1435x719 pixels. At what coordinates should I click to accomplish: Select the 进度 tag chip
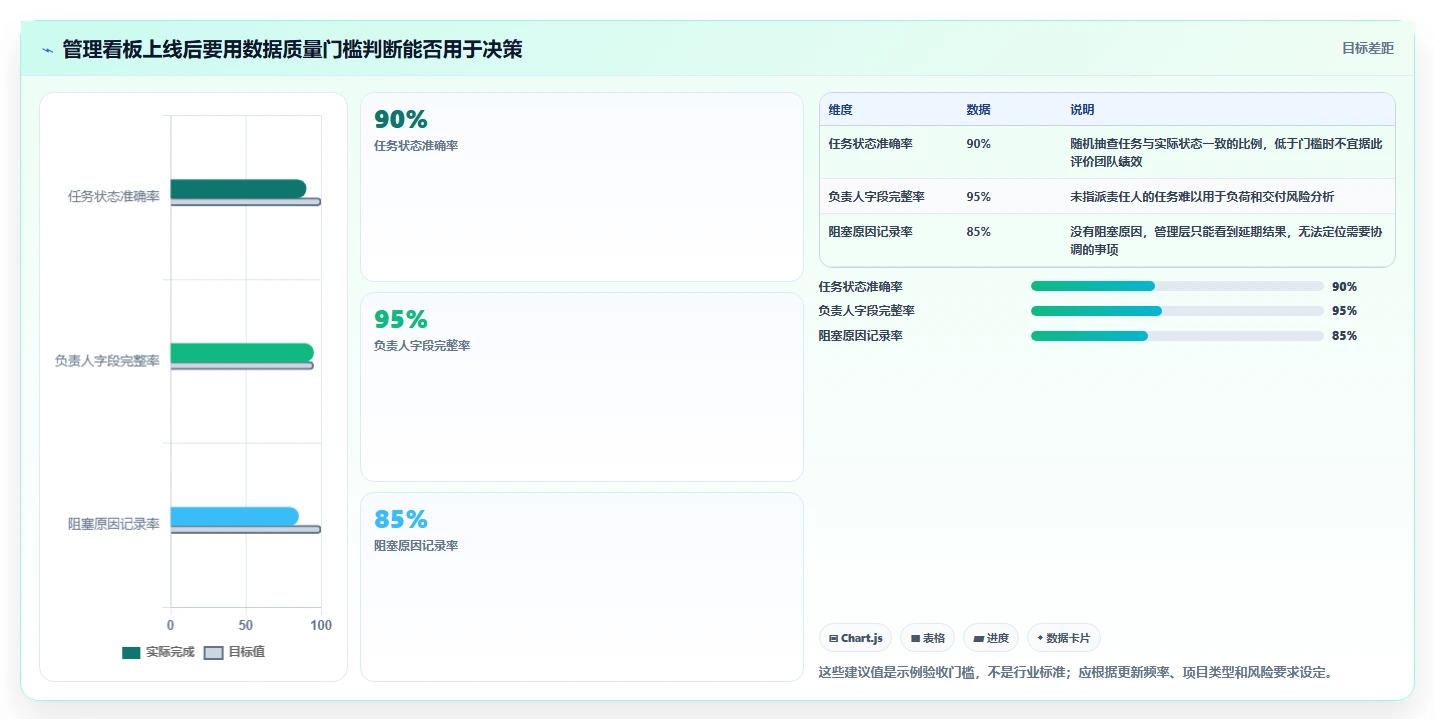(x=991, y=638)
